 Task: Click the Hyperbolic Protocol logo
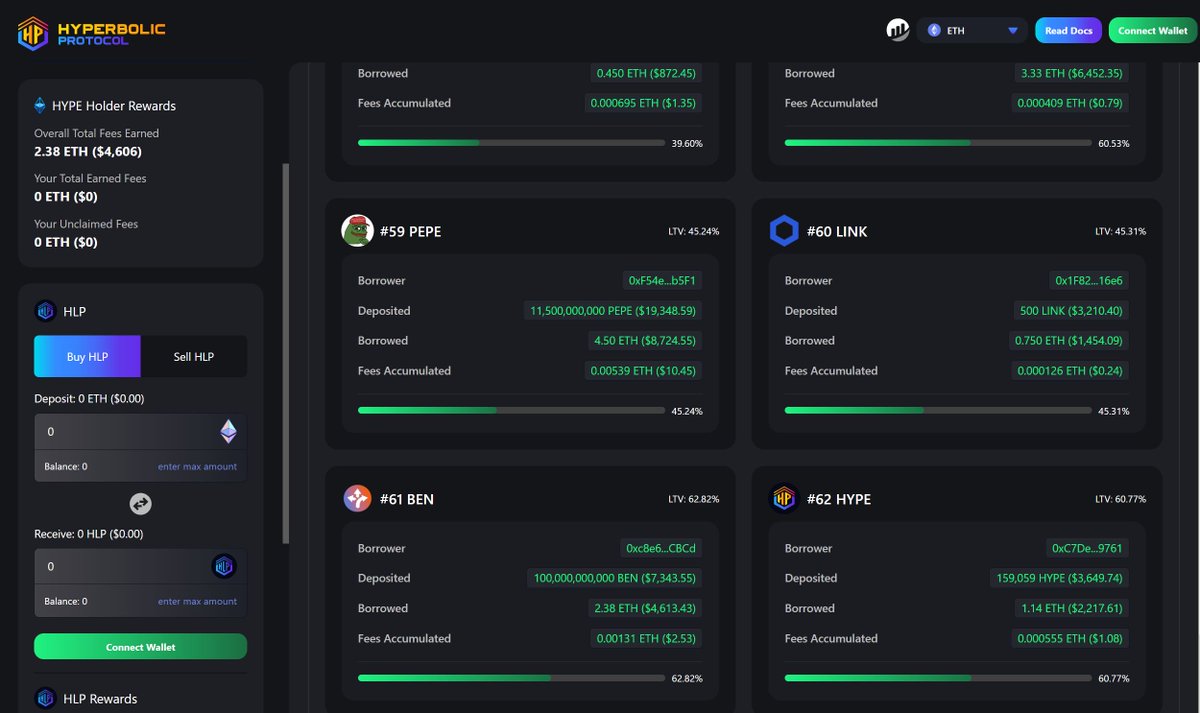click(x=92, y=32)
